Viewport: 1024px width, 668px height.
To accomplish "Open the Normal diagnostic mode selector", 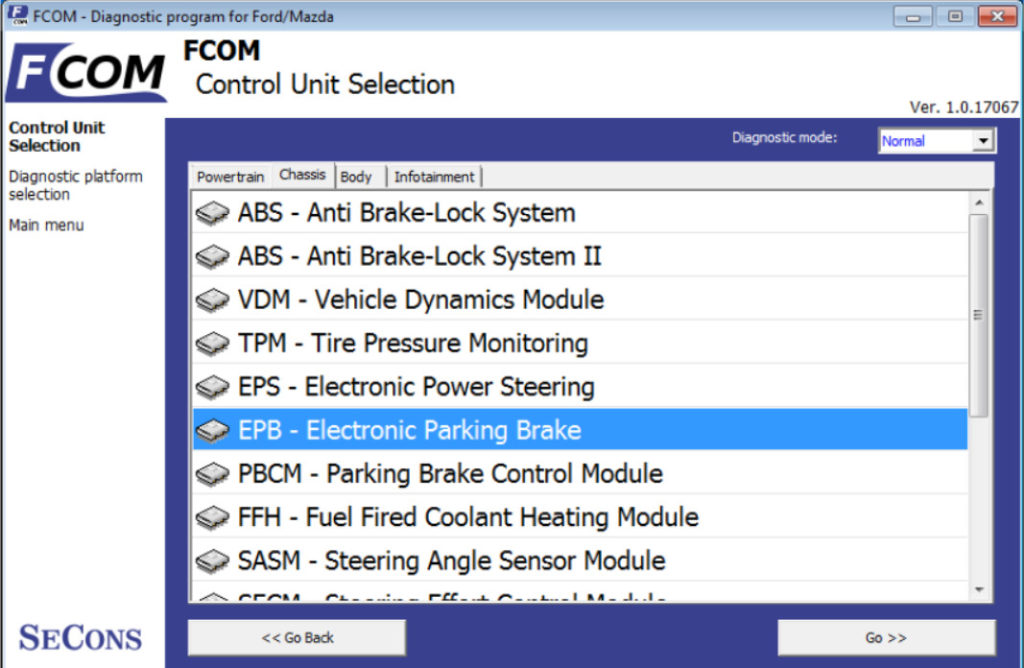I will [930, 140].
